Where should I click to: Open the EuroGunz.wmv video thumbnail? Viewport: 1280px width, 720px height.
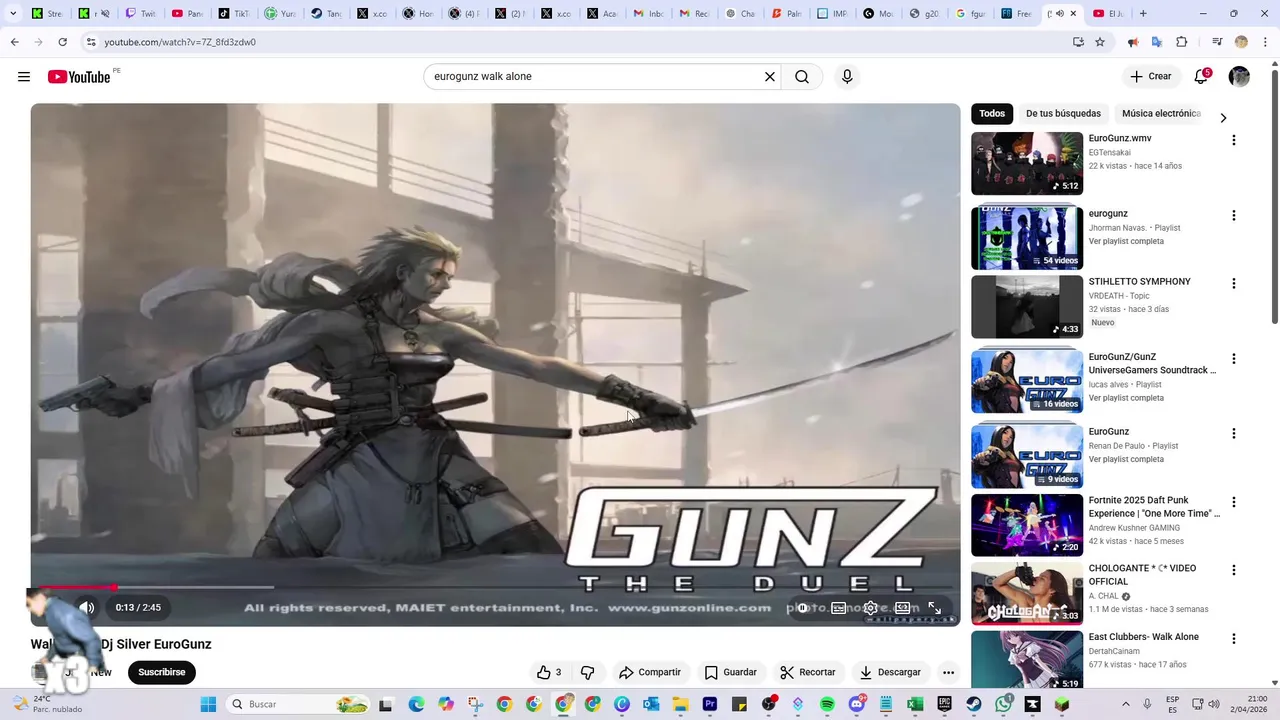click(1027, 163)
